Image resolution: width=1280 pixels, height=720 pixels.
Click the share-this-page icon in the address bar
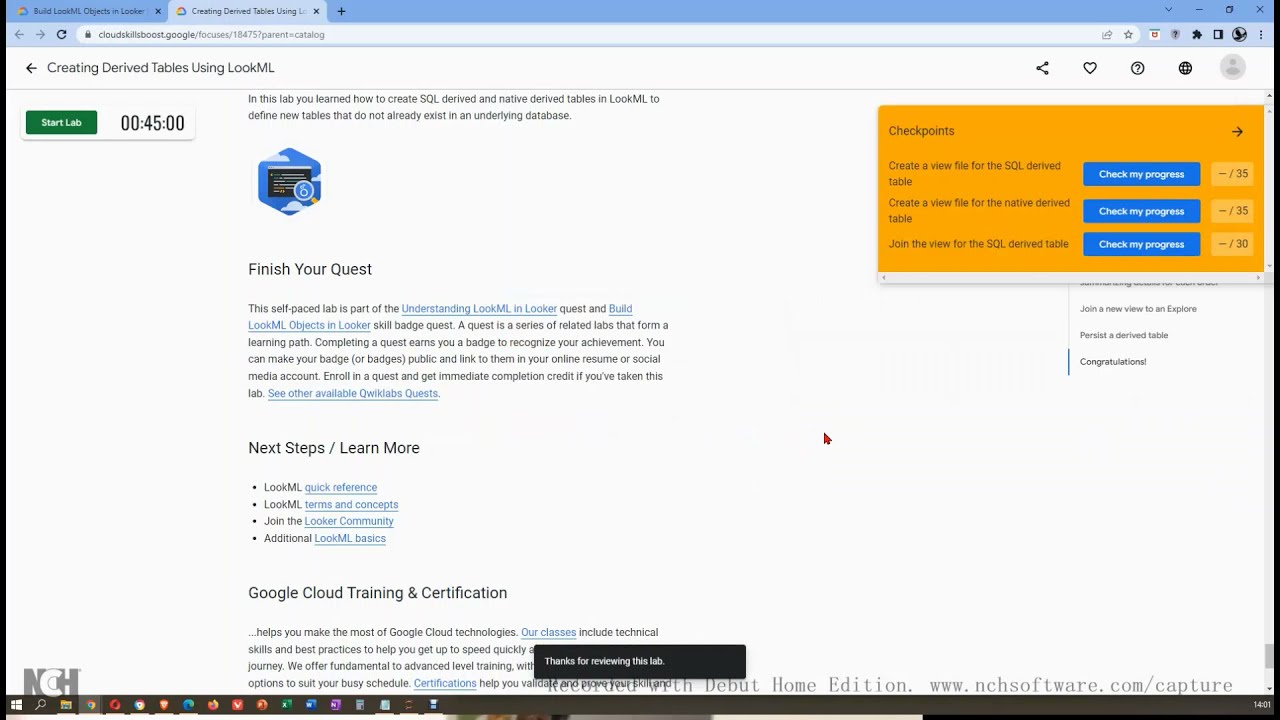pyautogui.click(x=1107, y=34)
